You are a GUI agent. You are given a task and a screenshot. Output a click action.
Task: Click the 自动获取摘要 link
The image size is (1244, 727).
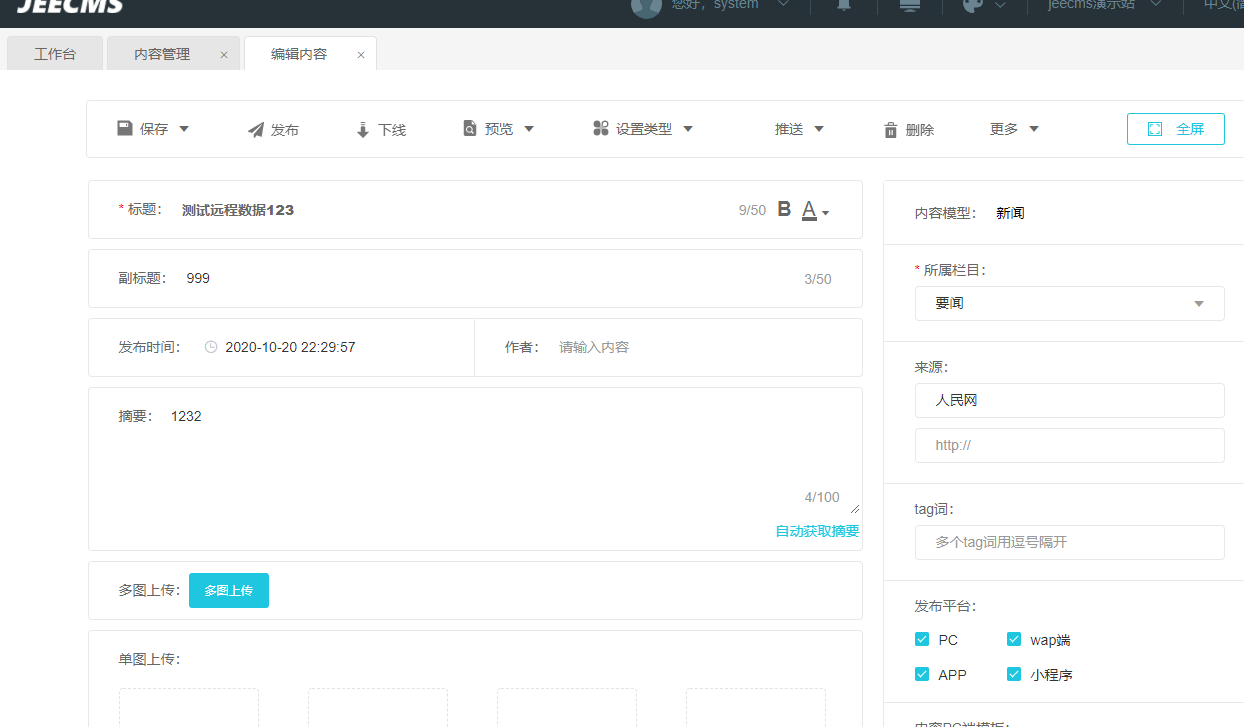(x=817, y=531)
